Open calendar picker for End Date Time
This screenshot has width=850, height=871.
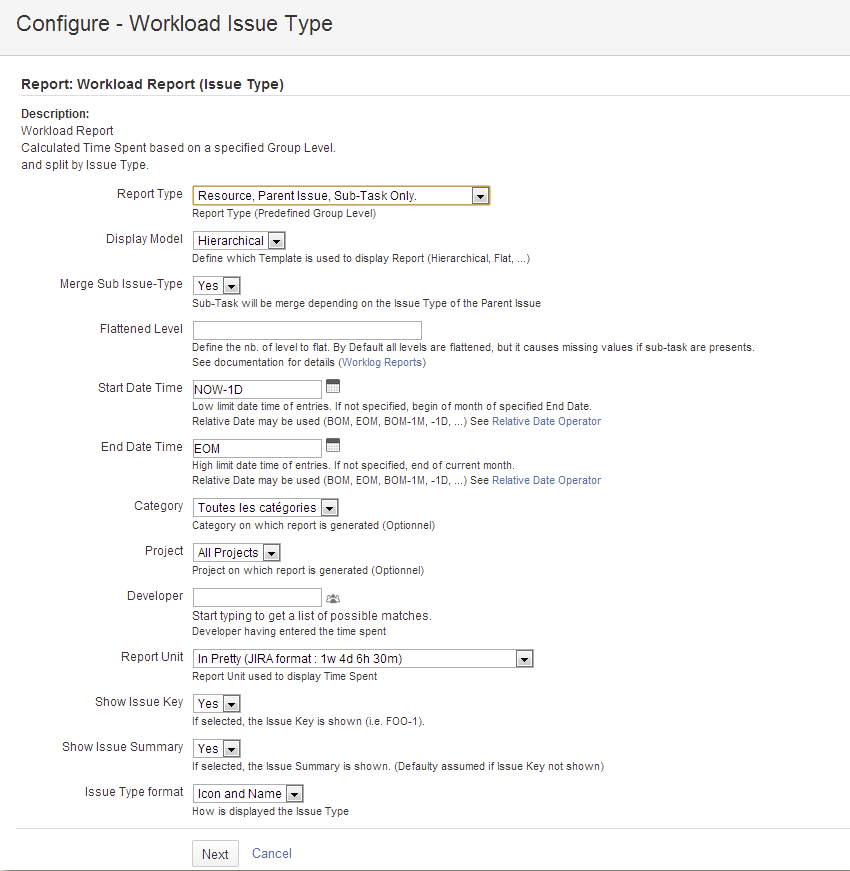[333, 445]
